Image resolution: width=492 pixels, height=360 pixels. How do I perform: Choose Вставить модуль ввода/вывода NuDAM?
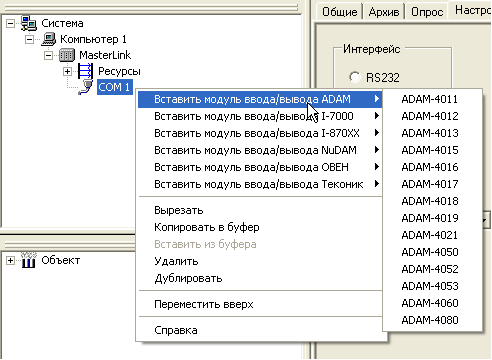(x=260, y=150)
